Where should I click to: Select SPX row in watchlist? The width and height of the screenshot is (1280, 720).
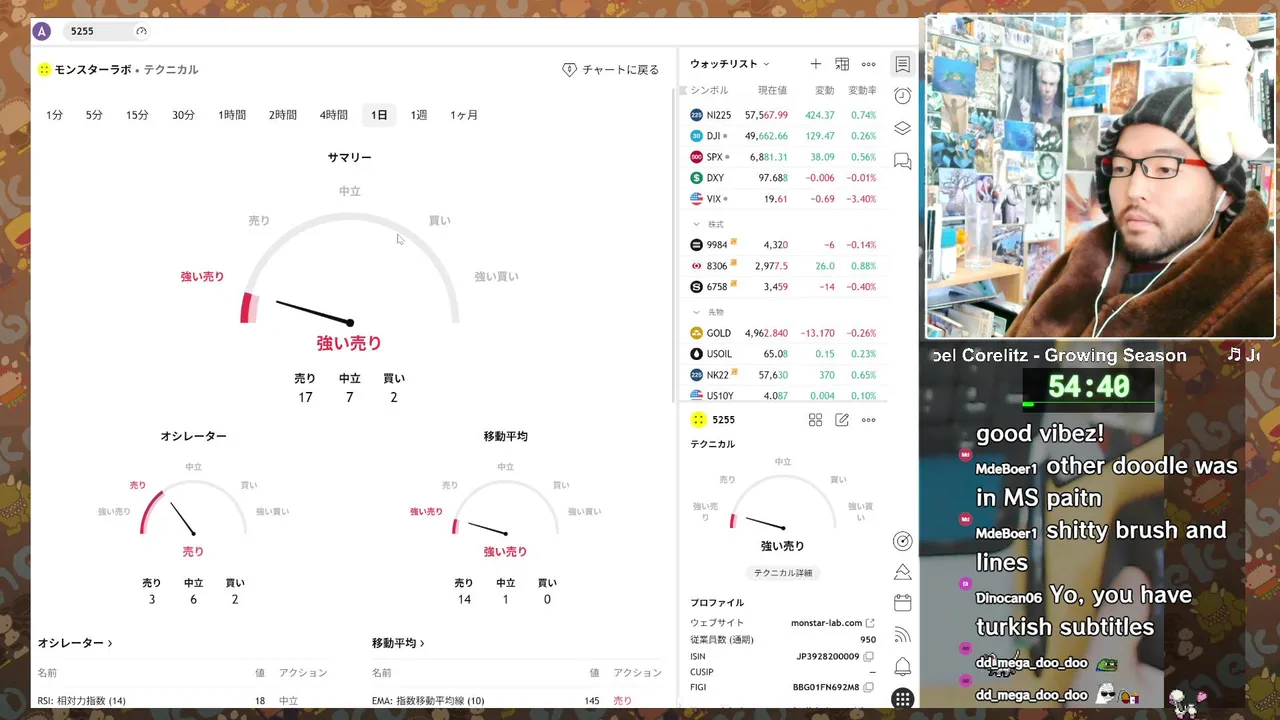(784, 157)
